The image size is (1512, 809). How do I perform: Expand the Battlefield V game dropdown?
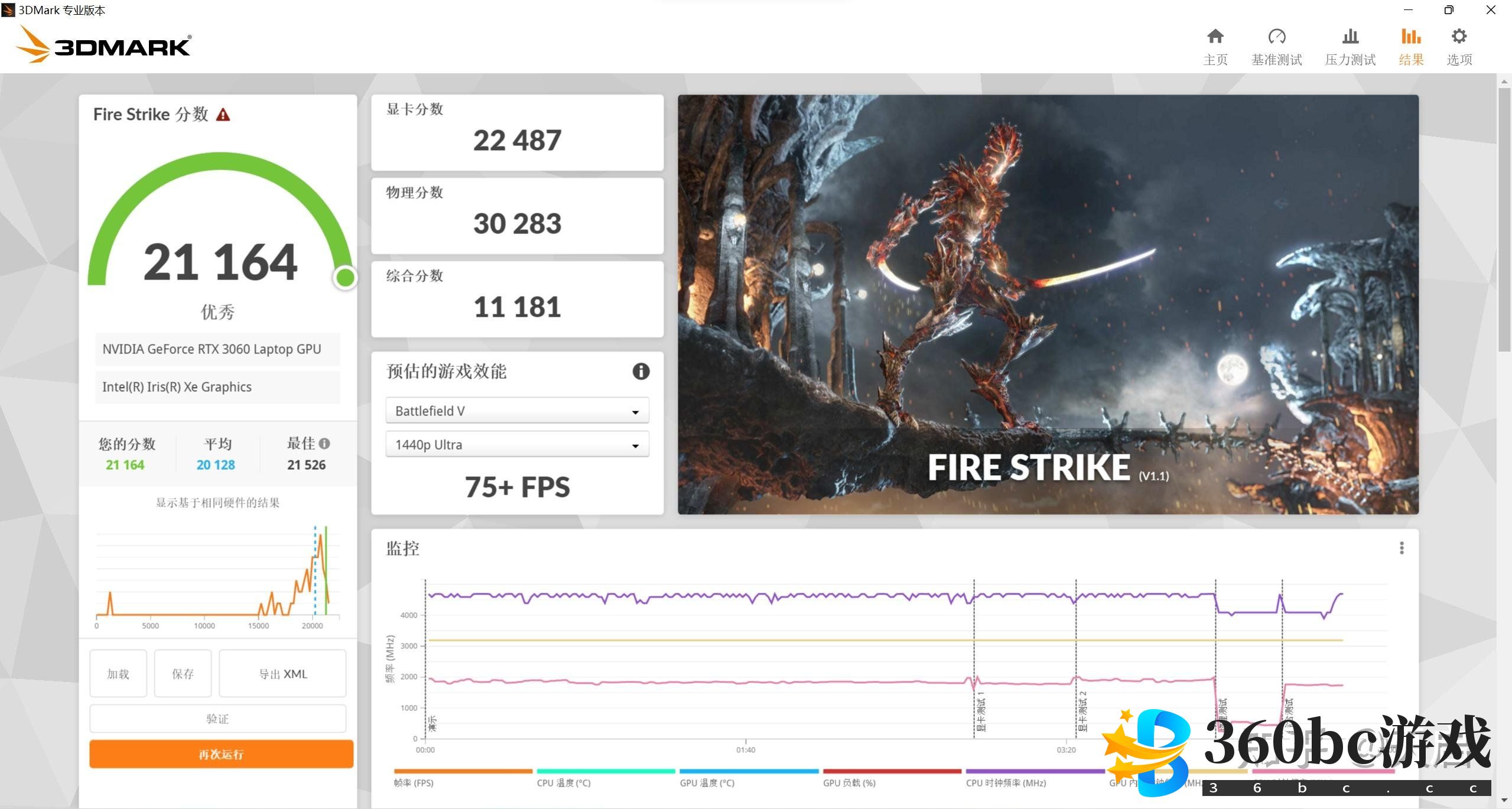517,411
